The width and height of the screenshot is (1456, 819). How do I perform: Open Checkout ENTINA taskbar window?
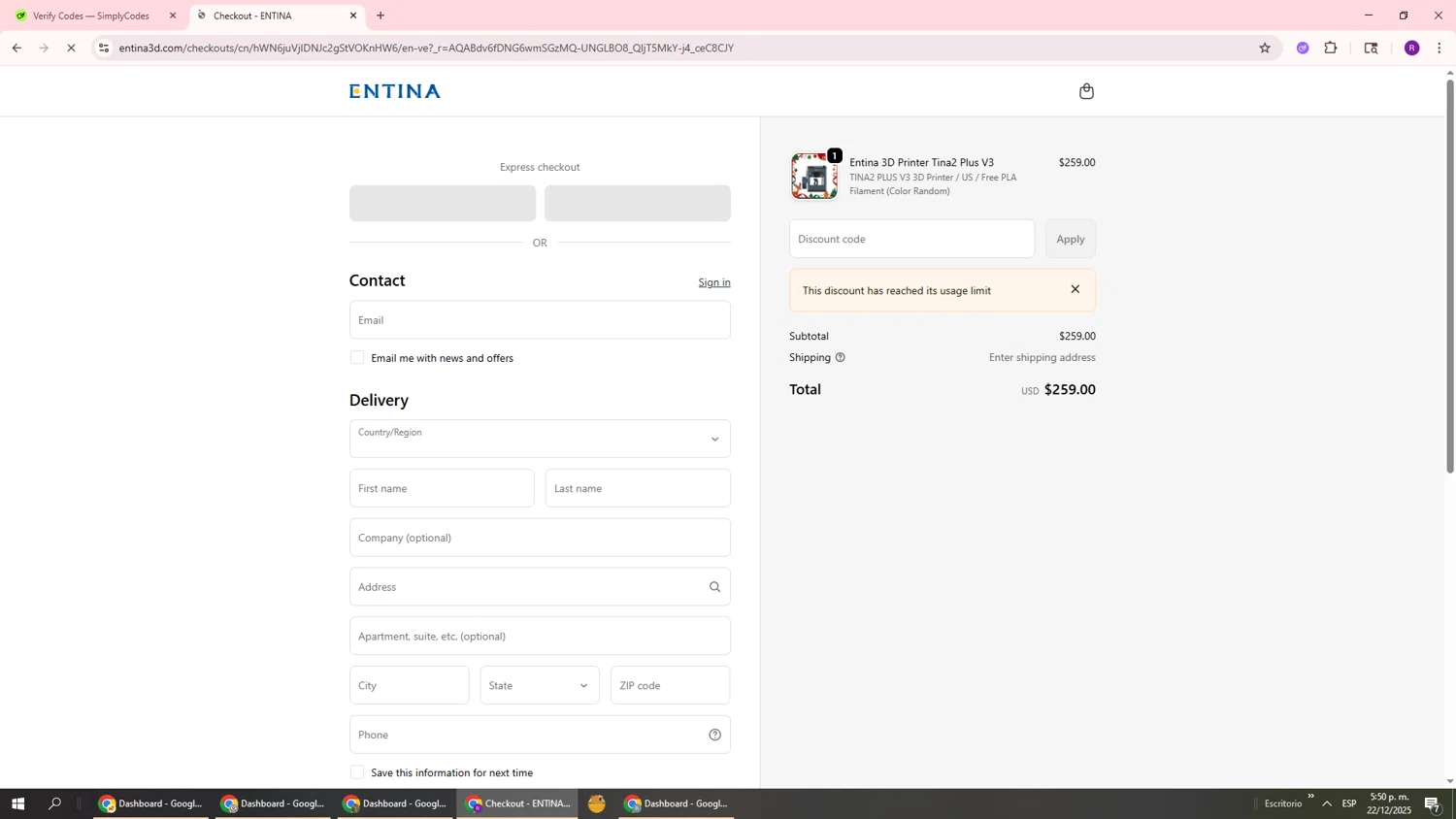click(517, 803)
